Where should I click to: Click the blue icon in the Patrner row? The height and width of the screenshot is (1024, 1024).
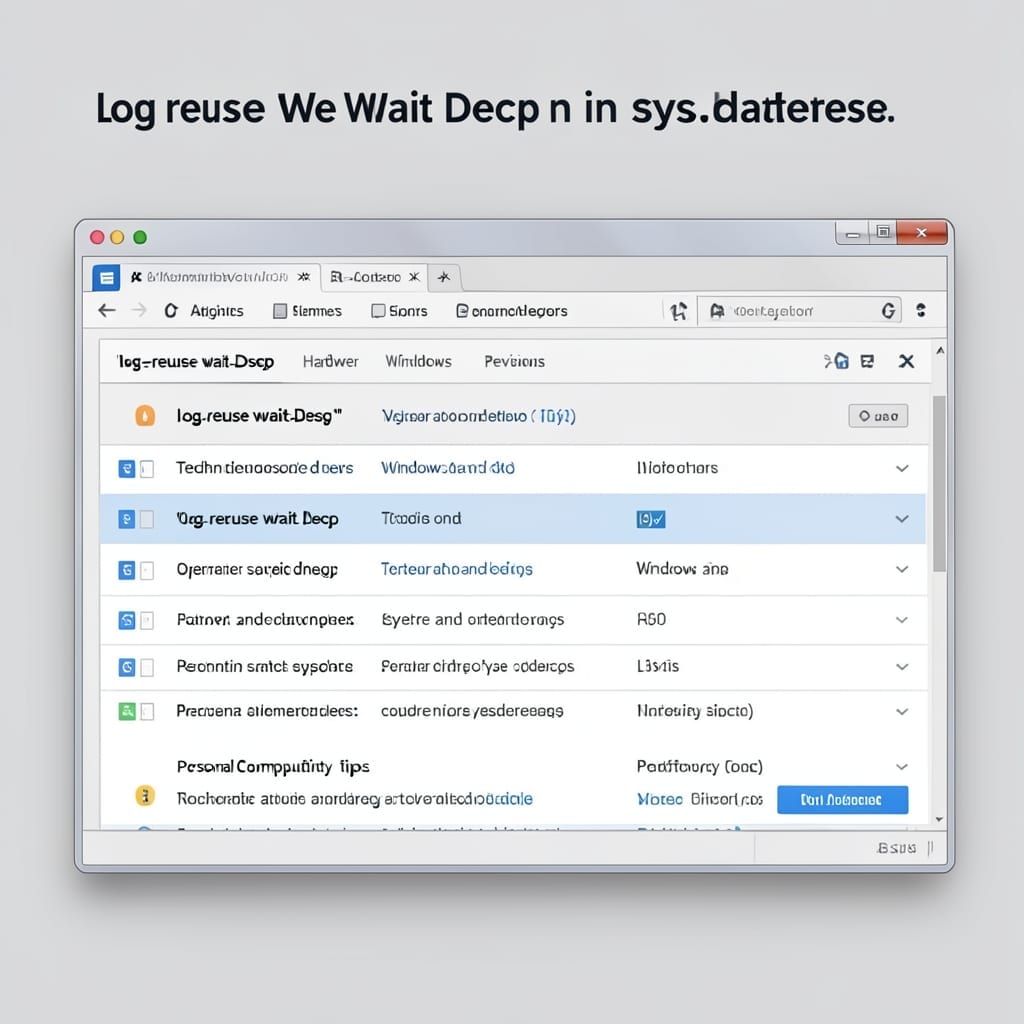(127, 620)
